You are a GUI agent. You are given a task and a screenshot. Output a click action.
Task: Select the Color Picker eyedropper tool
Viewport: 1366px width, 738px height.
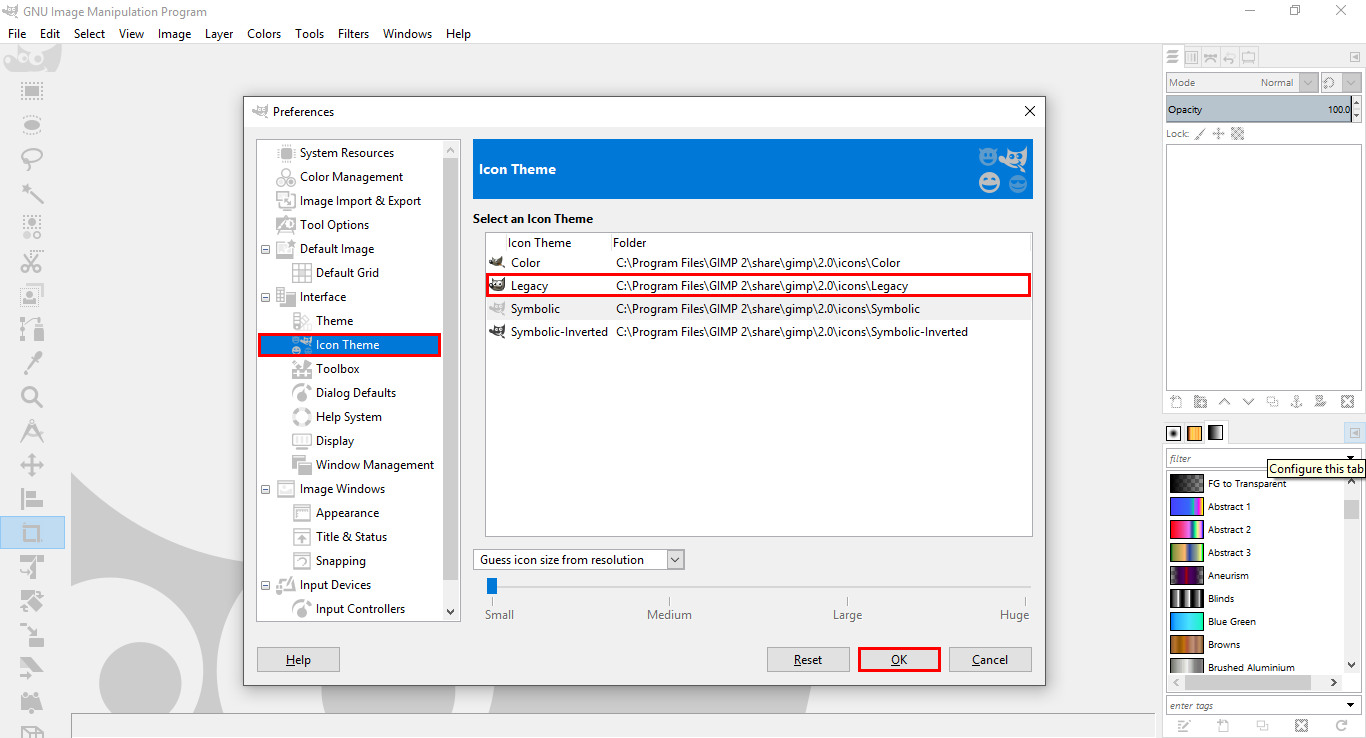coord(32,363)
